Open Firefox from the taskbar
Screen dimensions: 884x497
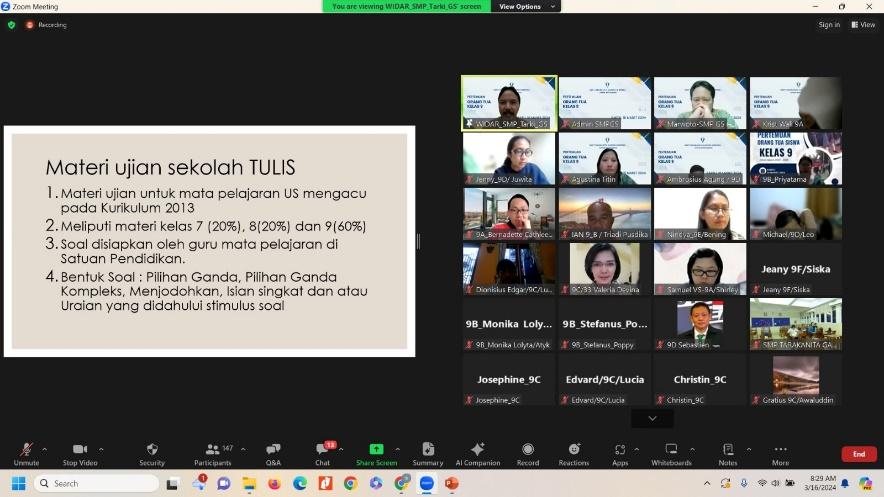pos(274,483)
